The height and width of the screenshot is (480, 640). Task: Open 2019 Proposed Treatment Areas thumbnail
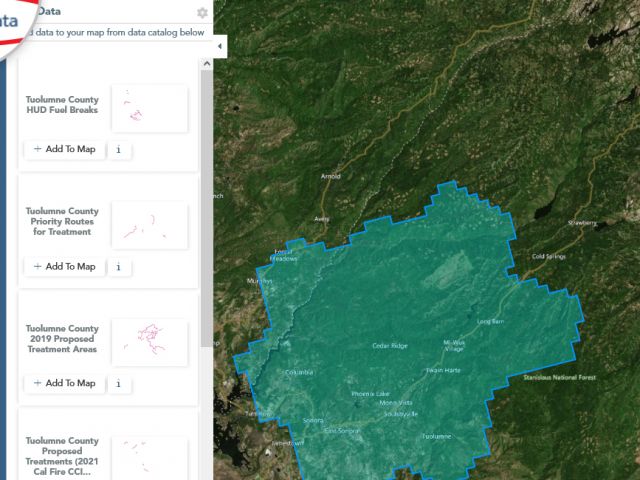pyautogui.click(x=149, y=342)
